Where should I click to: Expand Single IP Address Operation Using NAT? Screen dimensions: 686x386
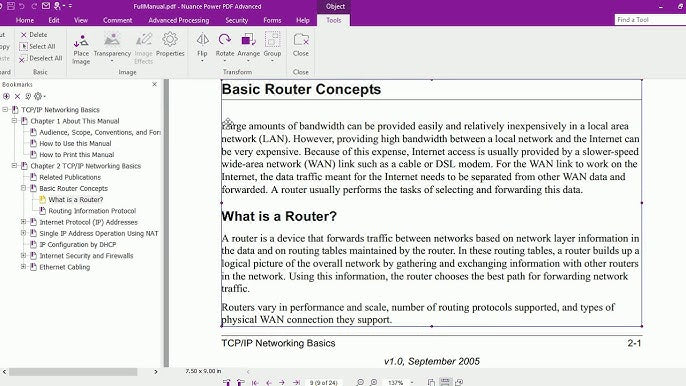pos(24,233)
